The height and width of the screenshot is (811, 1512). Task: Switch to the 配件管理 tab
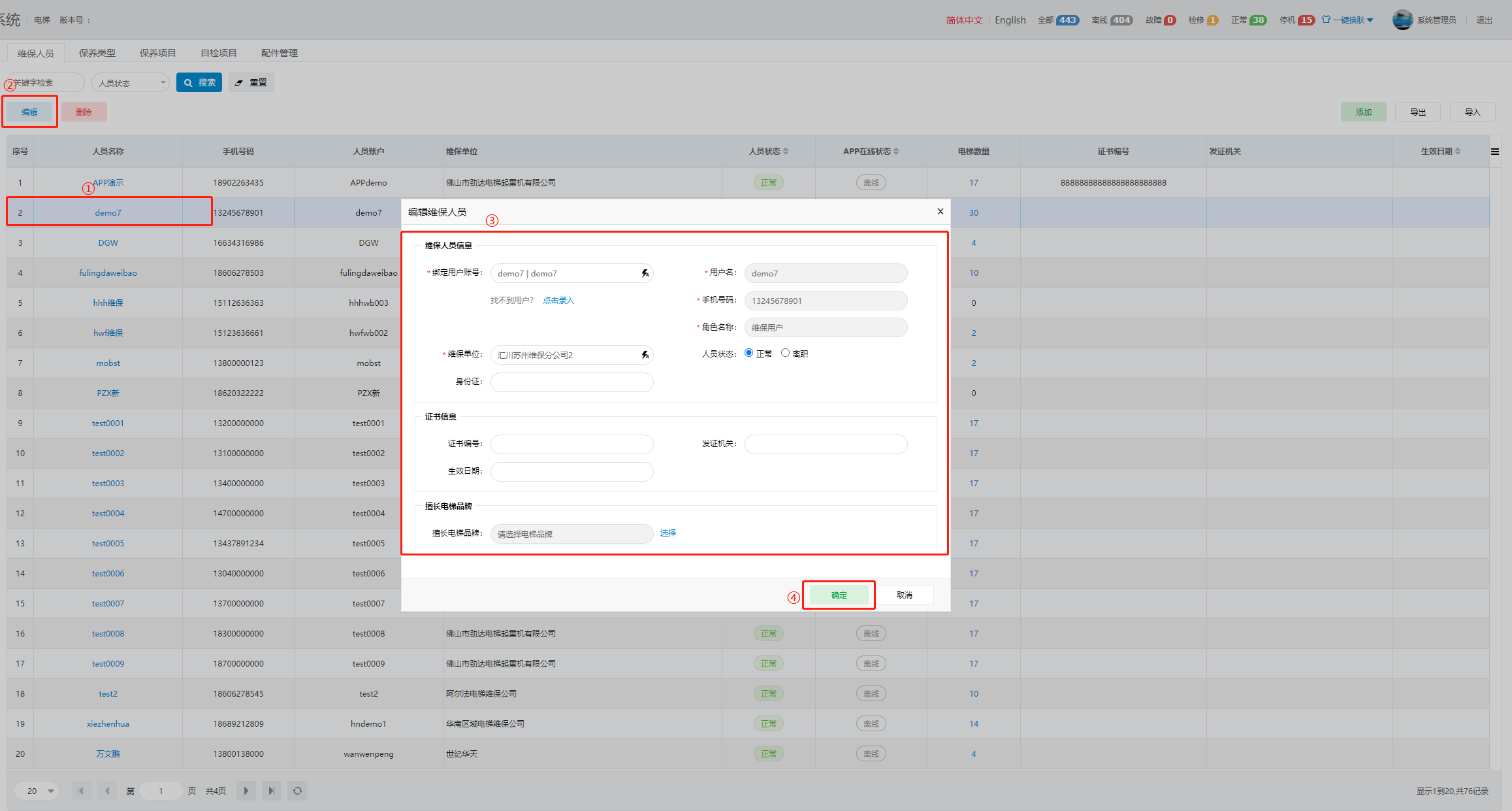279,53
